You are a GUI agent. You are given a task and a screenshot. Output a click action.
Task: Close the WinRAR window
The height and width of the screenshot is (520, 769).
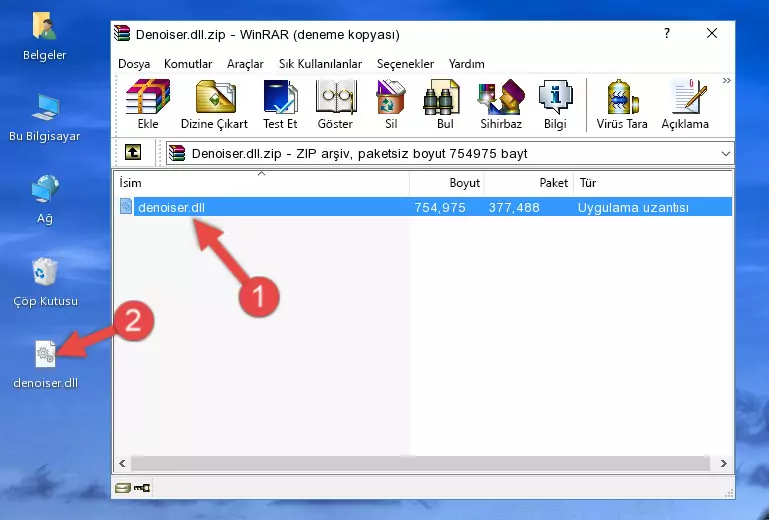click(712, 33)
